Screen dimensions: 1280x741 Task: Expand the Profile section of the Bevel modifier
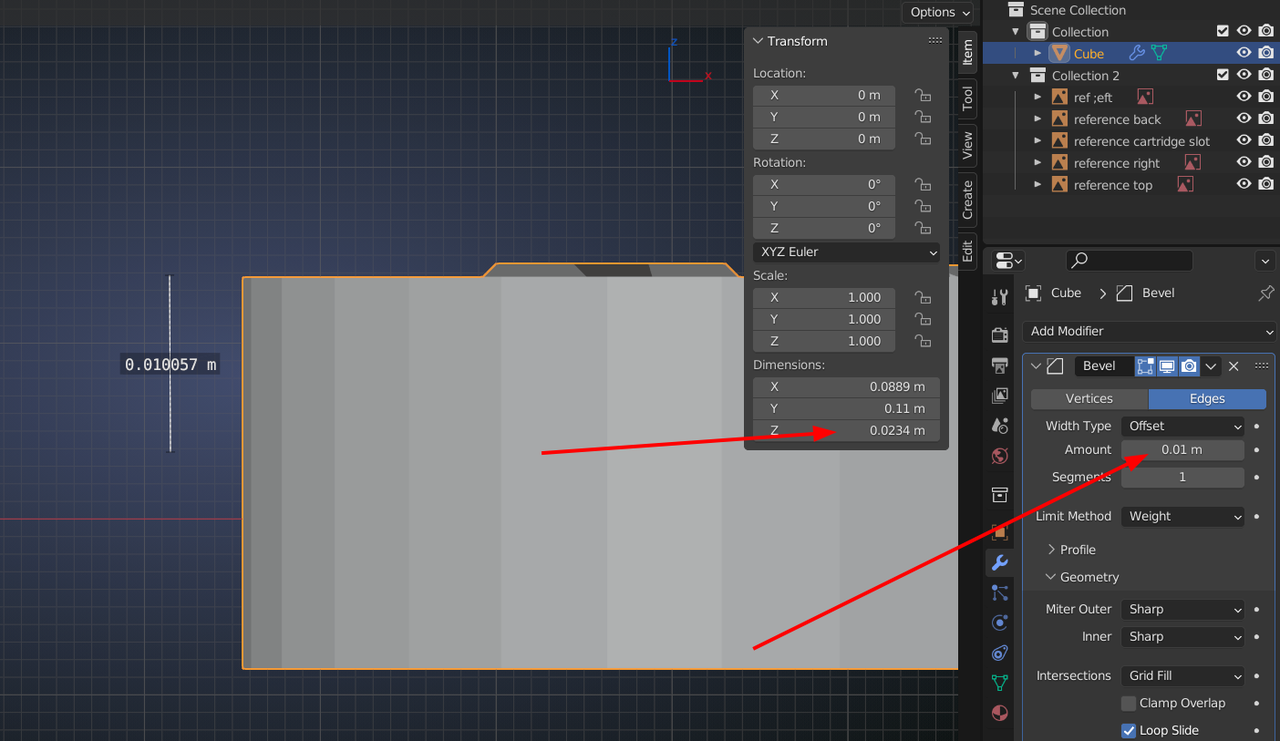[1077, 549]
